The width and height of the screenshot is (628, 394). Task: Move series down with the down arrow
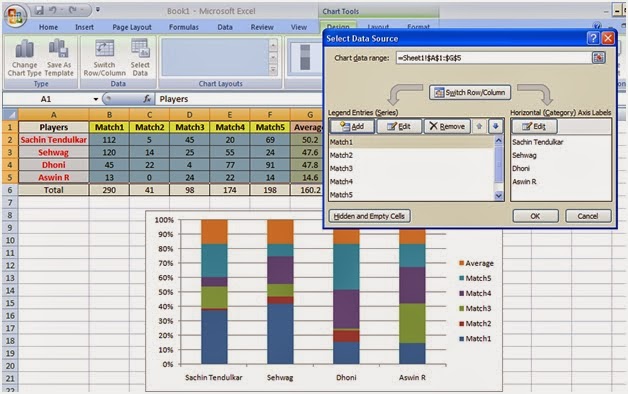[495, 127]
